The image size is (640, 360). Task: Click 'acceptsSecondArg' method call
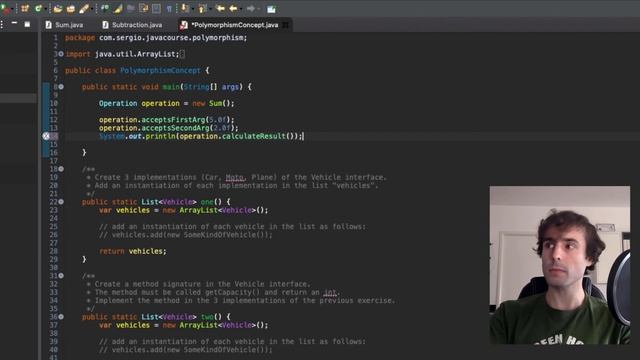click(x=176, y=128)
